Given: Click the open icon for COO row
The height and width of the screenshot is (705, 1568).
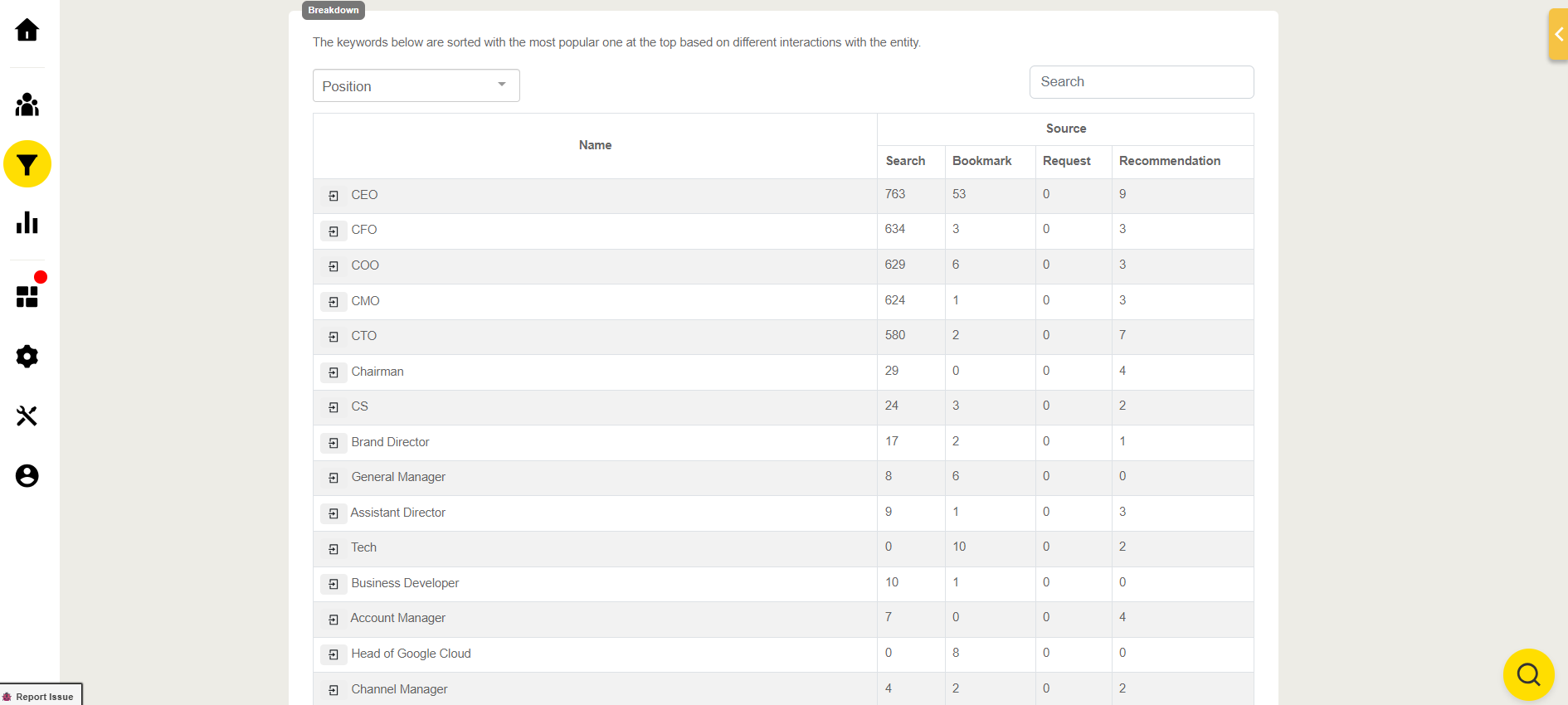Looking at the screenshot, I should 334,266.
